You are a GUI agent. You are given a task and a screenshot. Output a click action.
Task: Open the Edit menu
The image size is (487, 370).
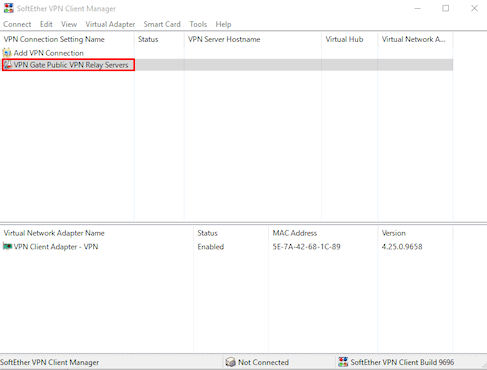(x=46, y=24)
